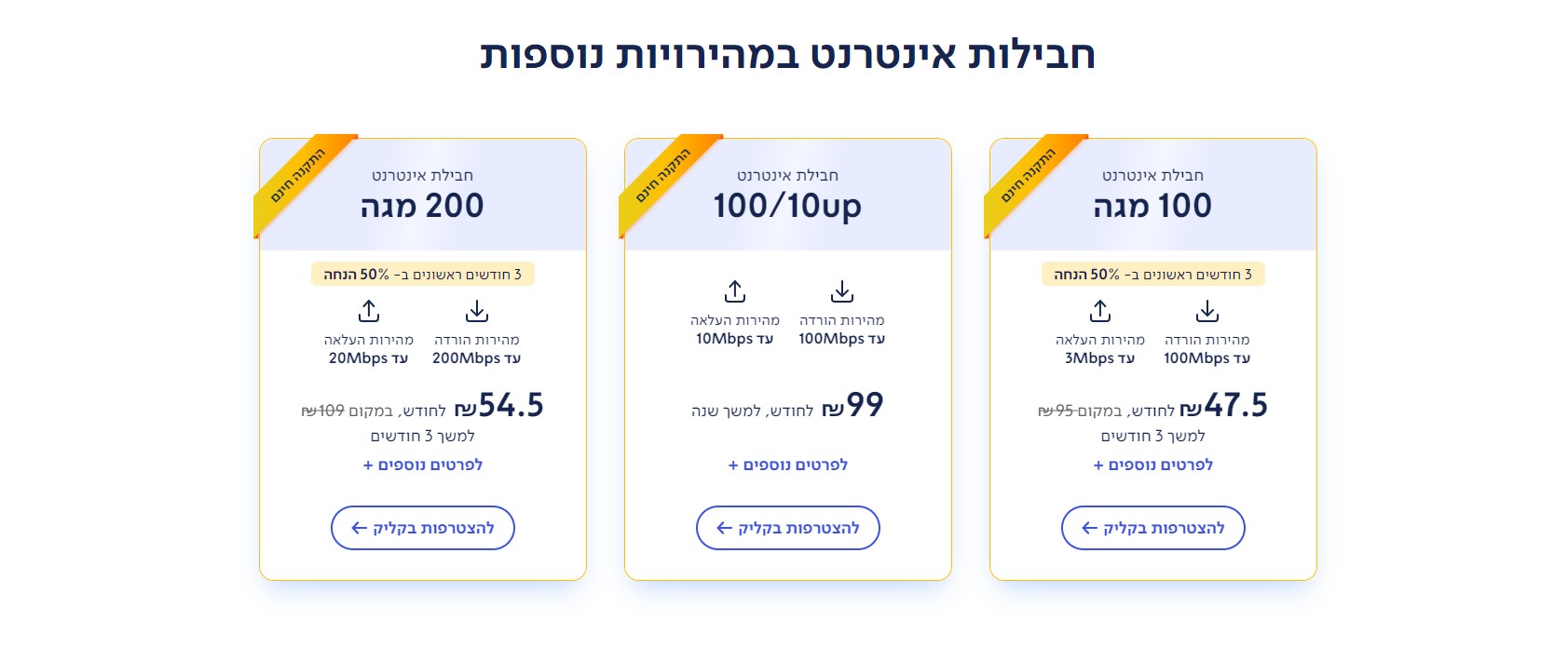Click the upload arrow icon on 100/10up card
Image resolution: width=1568 pixels, height=661 pixels.
click(x=735, y=291)
